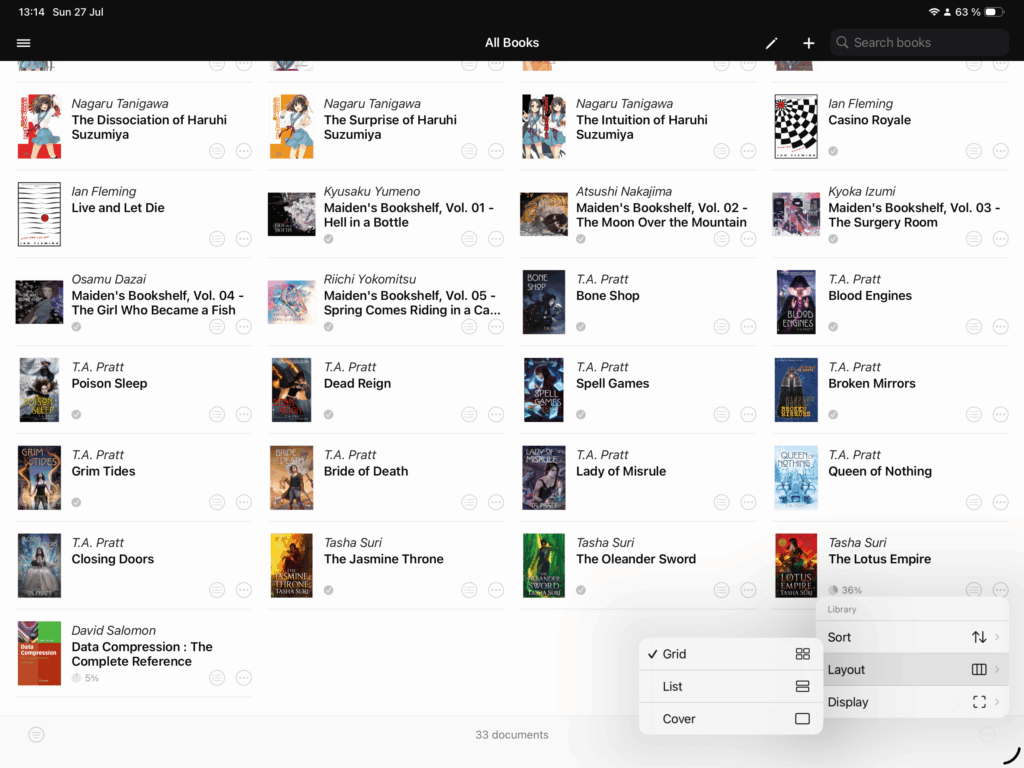Image resolution: width=1024 pixels, height=768 pixels.
Task: Open list icon for Bone Shop
Action: tap(722, 327)
